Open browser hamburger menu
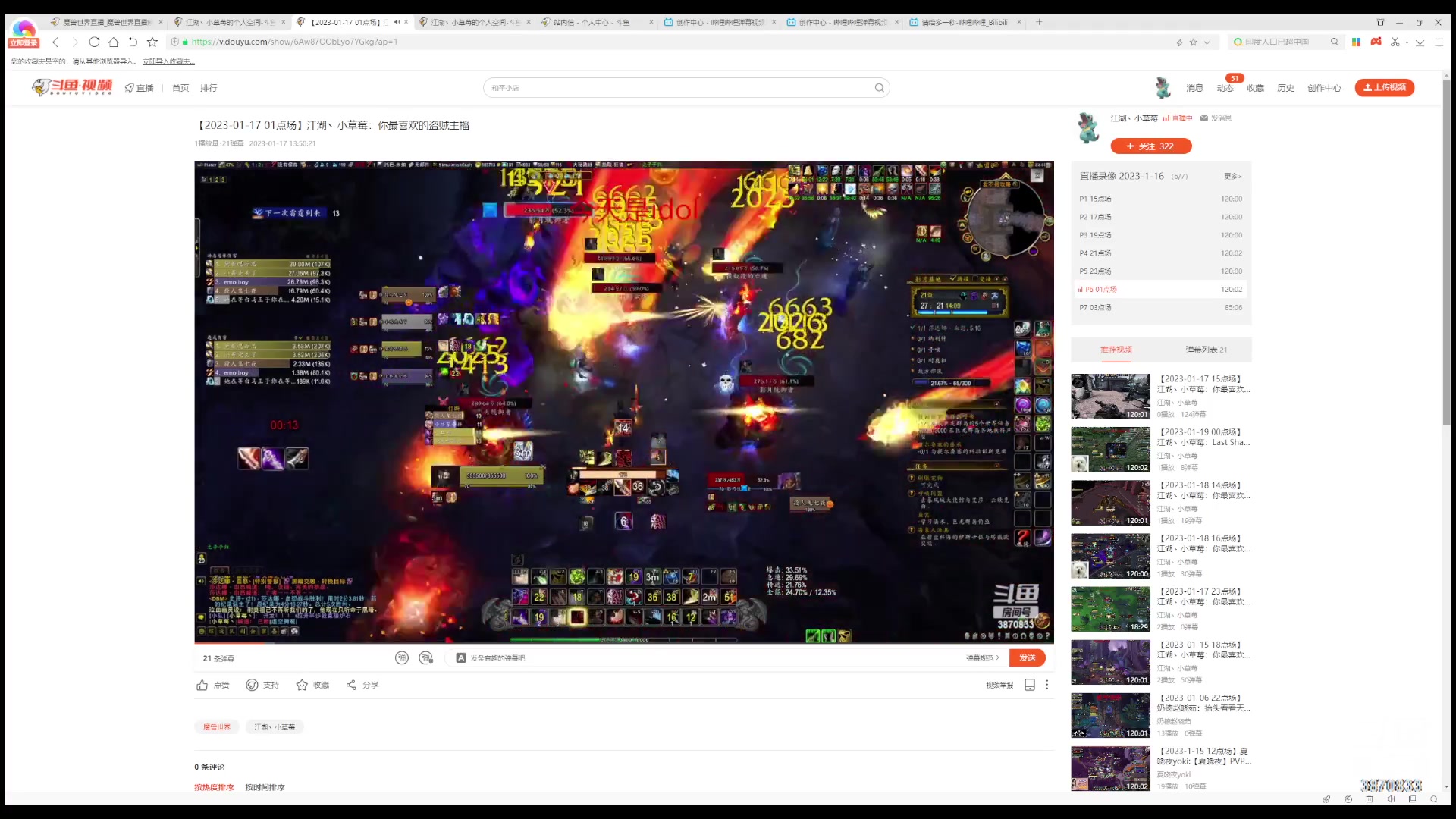This screenshot has height=819, width=1456. point(1439,42)
